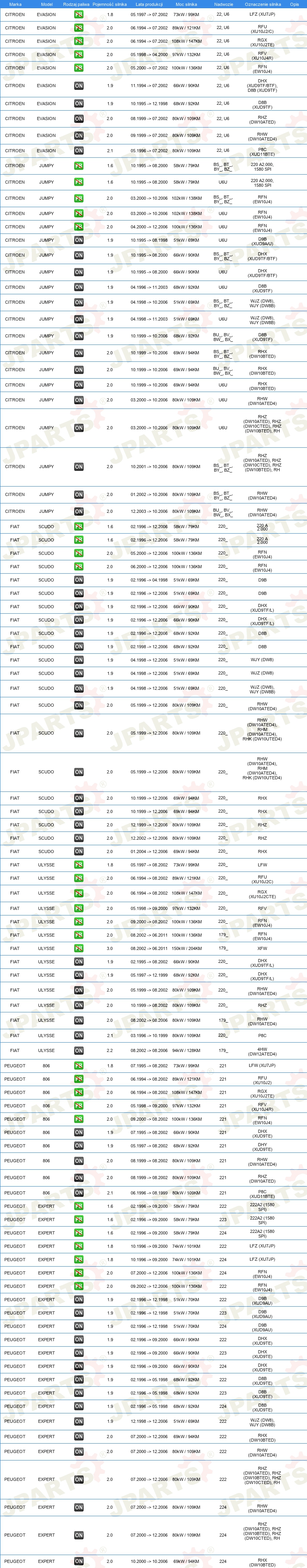The height and width of the screenshot is (1568, 307).
Task: Select the 150kW / 204KM power cell
Action: tap(186, 948)
